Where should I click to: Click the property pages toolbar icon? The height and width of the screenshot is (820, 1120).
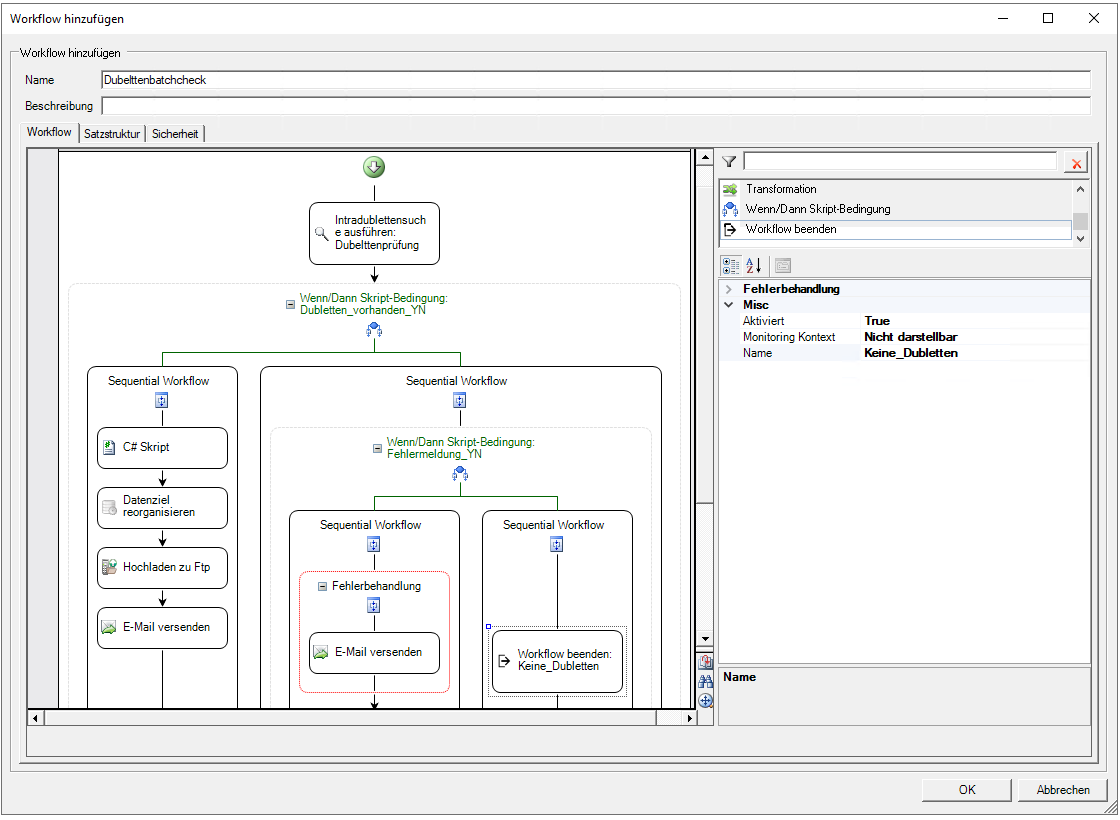point(783,266)
